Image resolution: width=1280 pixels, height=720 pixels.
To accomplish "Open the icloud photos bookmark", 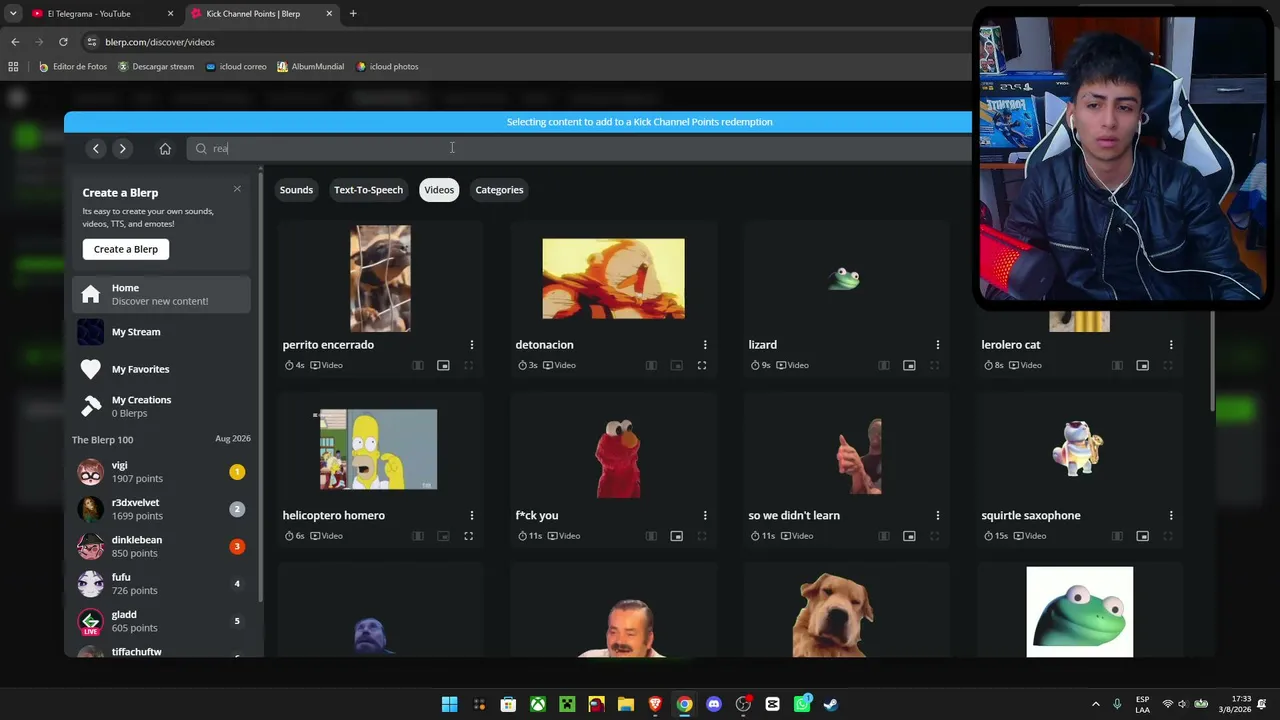I will click(387, 67).
